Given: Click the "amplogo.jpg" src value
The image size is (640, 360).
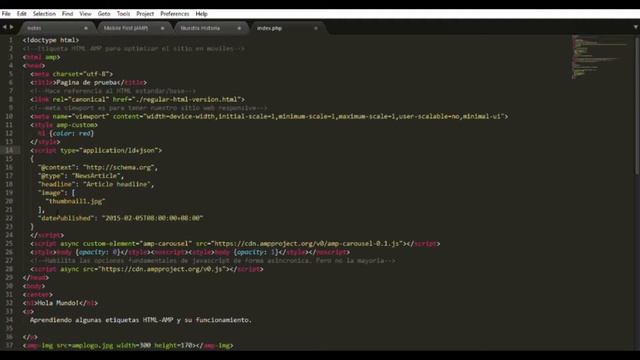Looking at the screenshot, I should (91, 345).
